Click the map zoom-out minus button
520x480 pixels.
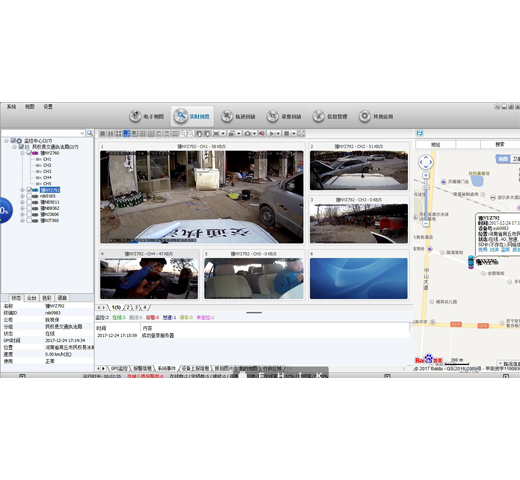coord(426,224)
